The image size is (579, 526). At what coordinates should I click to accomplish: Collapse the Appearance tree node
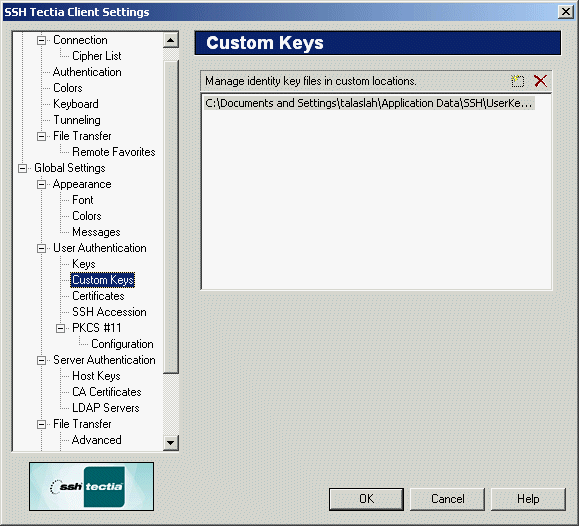click(41, 184)
